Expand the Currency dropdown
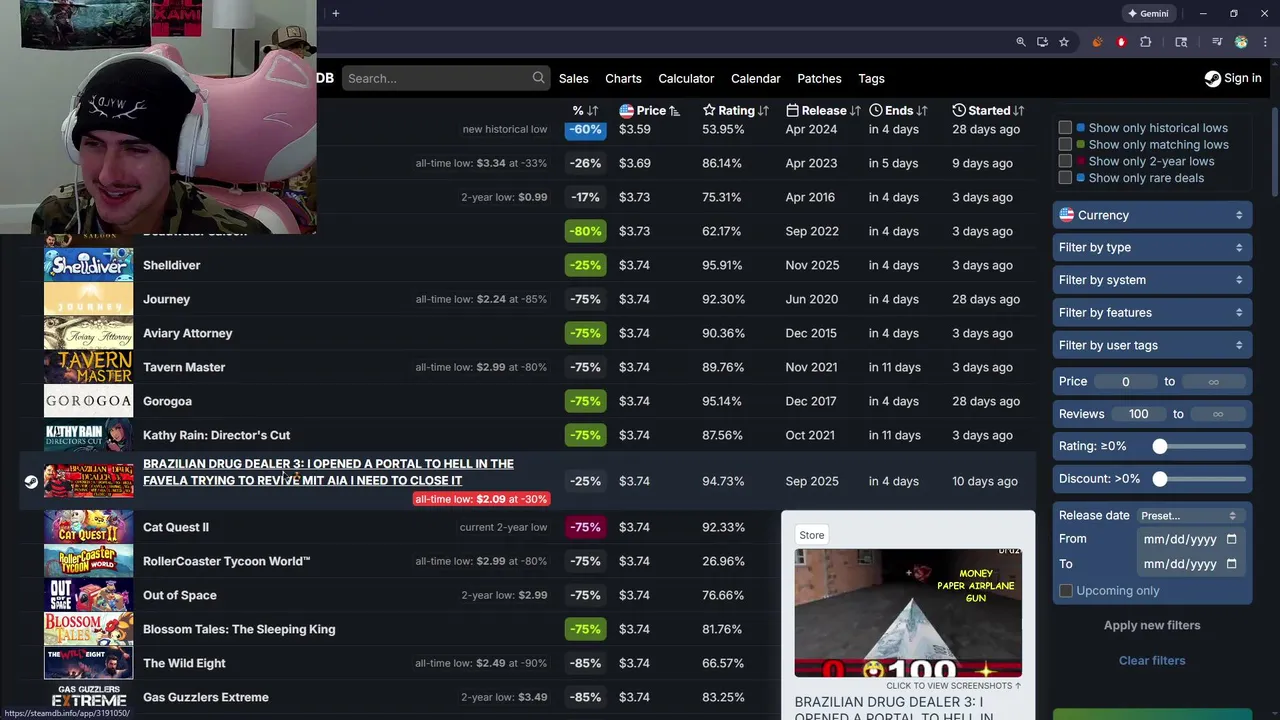The image size is (1280, 720). [1152, 215]
